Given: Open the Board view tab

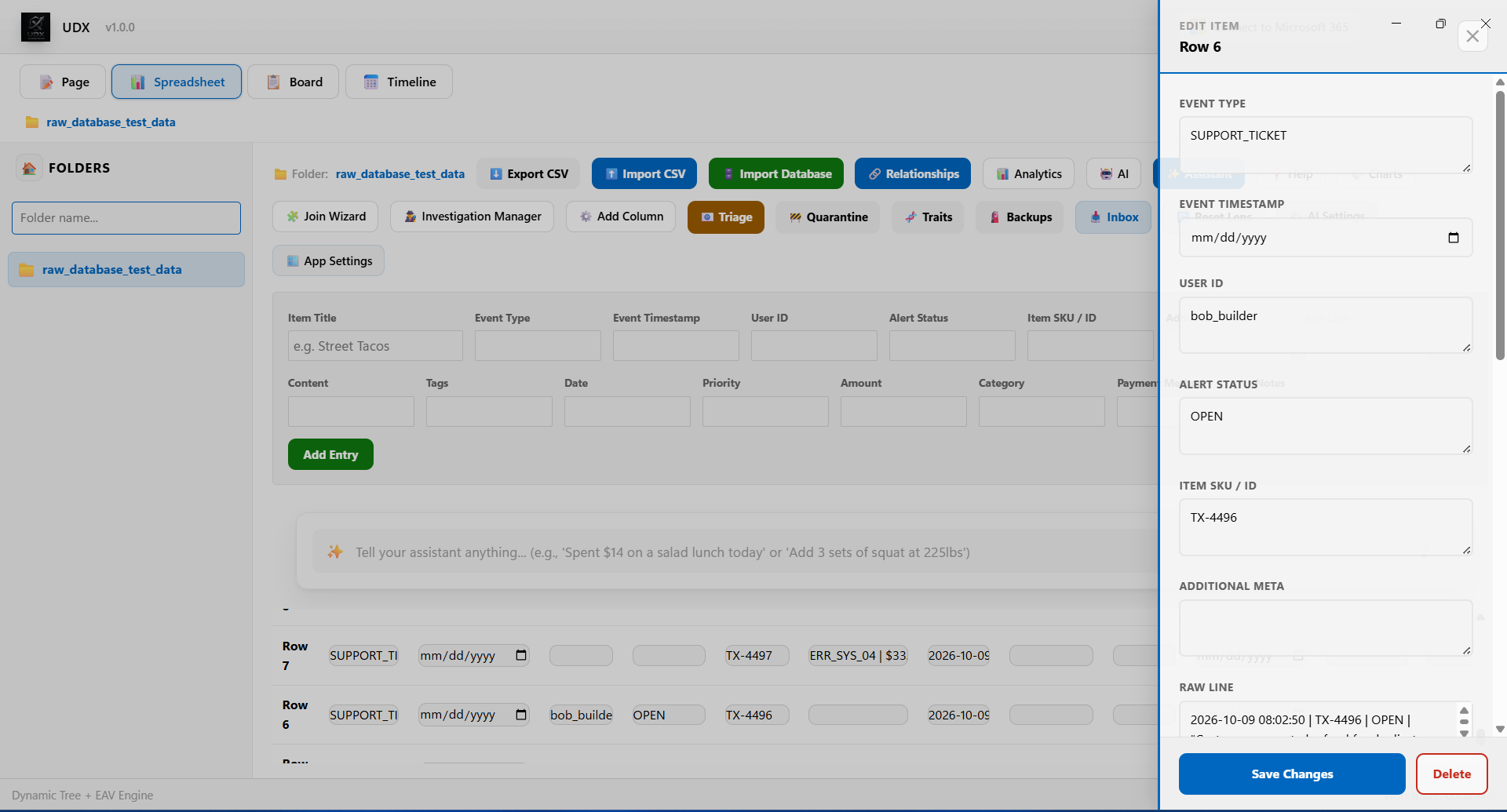Looking at the screenshot, I should pos(293,82).
